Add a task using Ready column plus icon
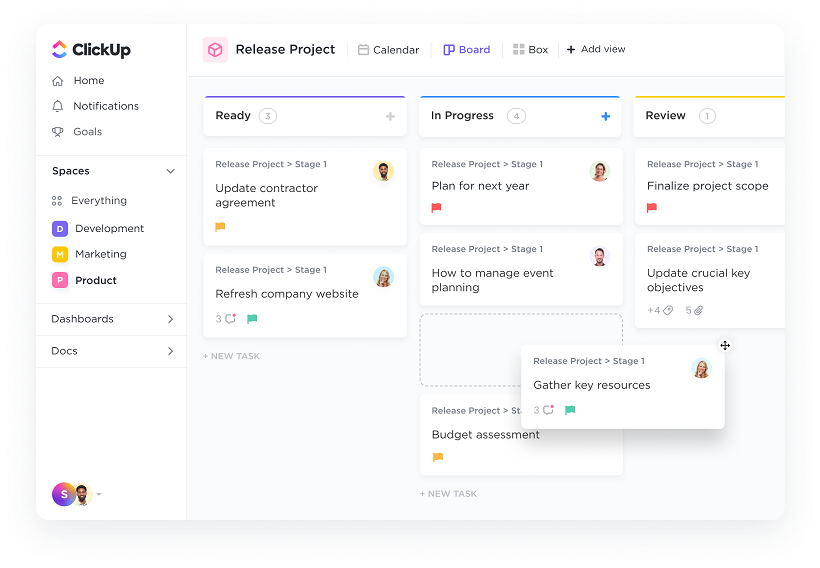This screenshot has height=568, width=820. pyautogui.click(x=390, y=116)
